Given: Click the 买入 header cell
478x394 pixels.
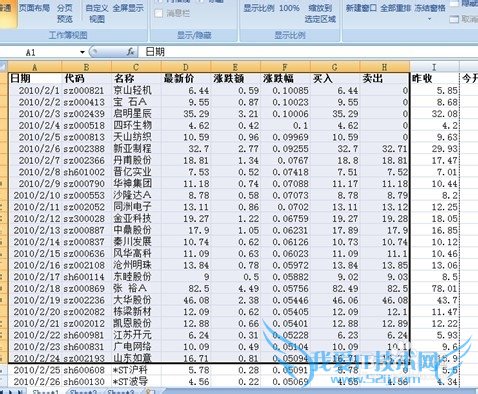Looking at the screenshot, I should pyautogui.click(x=335, y=78).
